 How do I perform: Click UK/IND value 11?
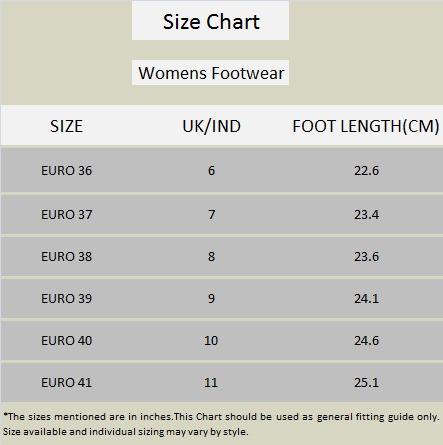(x=211, y=382)
